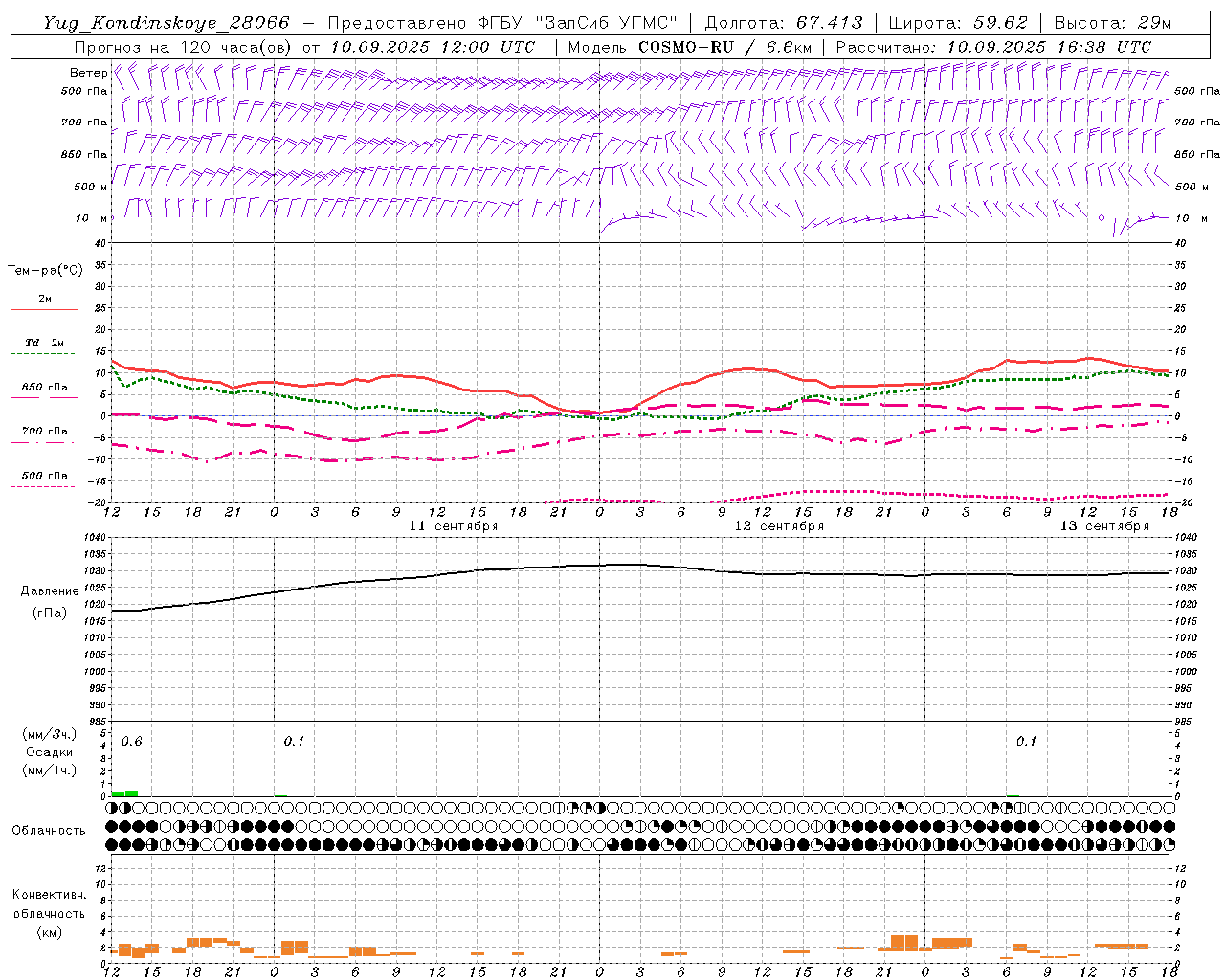Click the (мм/3ч.) precipitation unit label
The height and width of the screenshot is (980, 1225).
50,734
